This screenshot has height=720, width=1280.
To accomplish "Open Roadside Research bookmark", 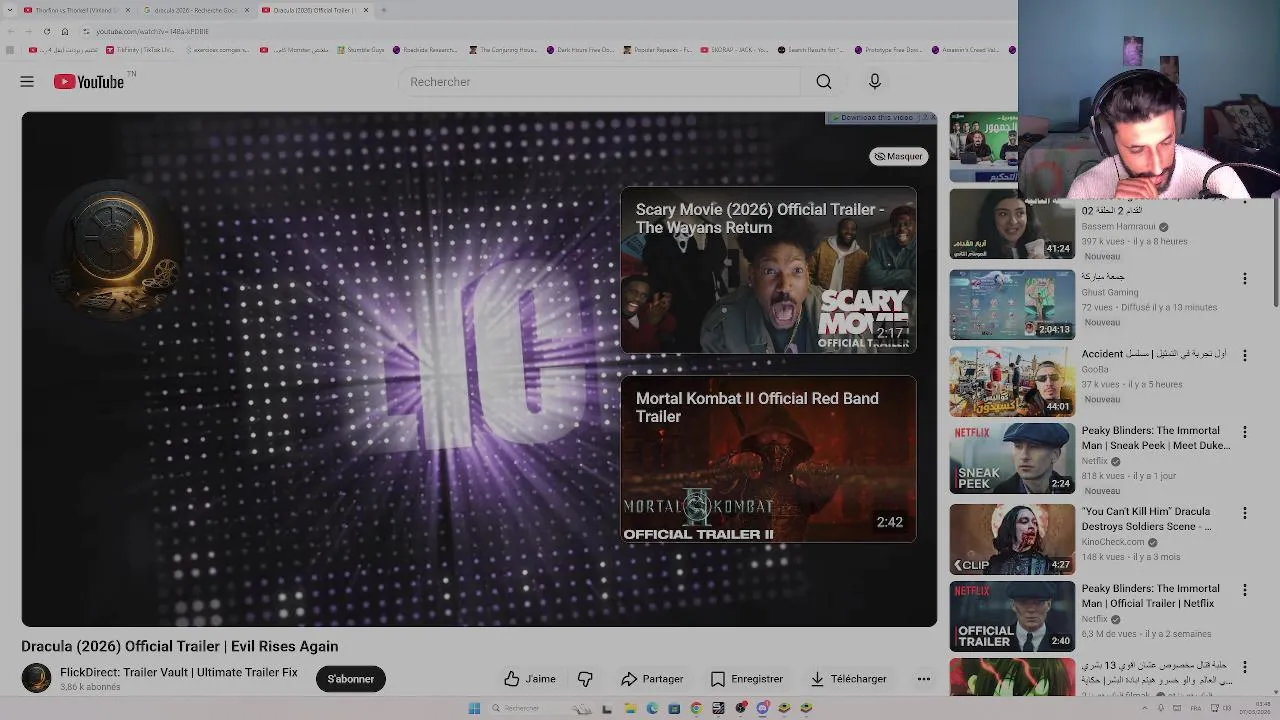I will click(425, 49).
